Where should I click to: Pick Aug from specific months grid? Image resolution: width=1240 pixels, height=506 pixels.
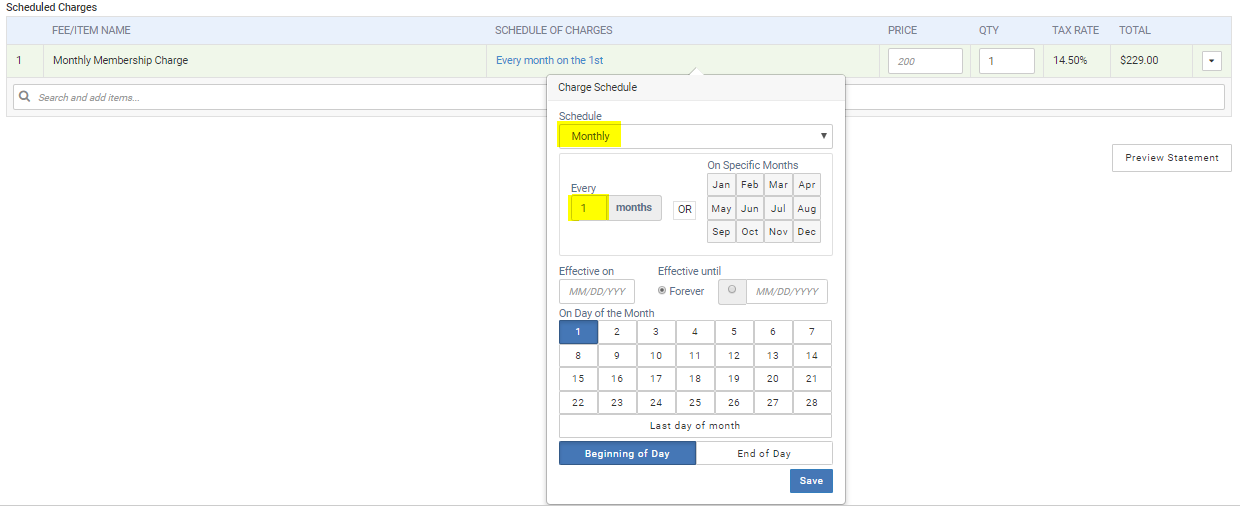(807, 209)
